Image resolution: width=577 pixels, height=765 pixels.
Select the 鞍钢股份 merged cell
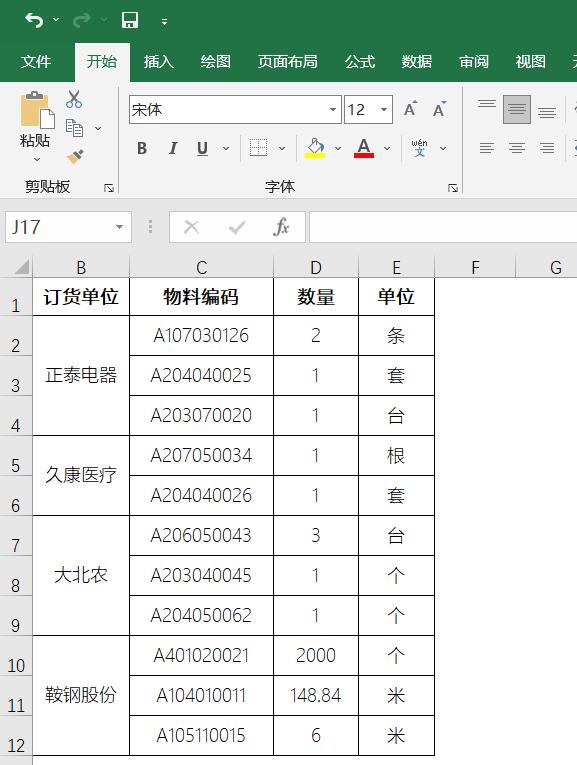point(81,696)
